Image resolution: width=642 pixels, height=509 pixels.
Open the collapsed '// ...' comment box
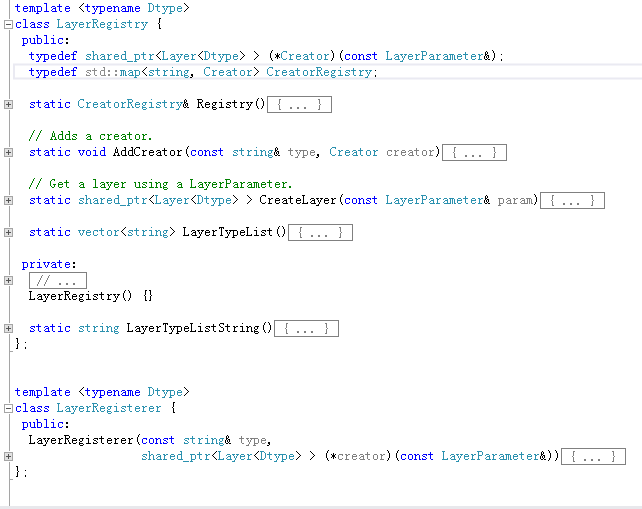[x=58, y=281]
